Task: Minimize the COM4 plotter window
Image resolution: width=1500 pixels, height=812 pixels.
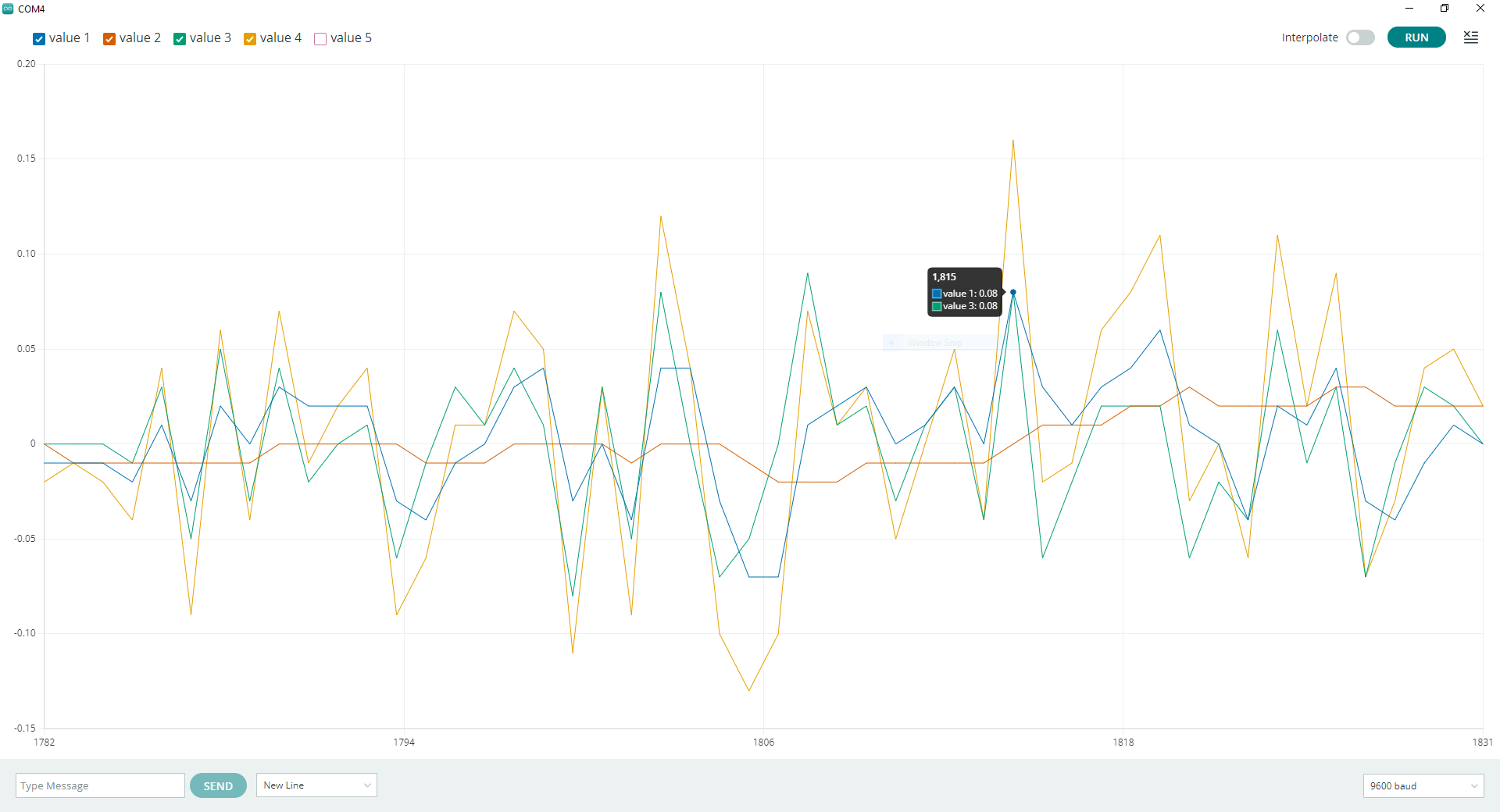Action: click(1409, 9)
